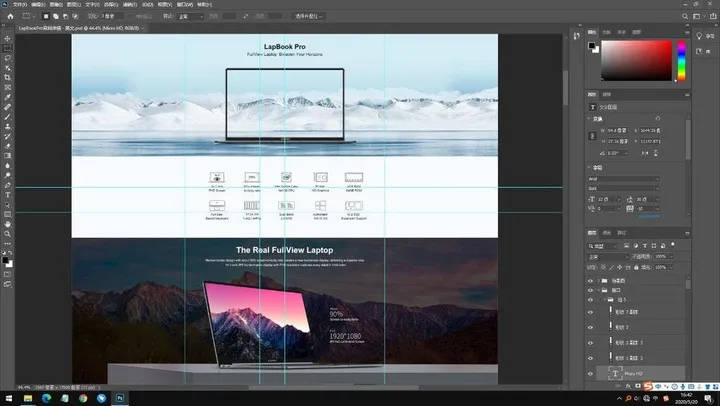Click the Photoshop icon in the taskbar
Image resolution: width=720 pixels, height=406 pixels.
[x=121, y=398]
